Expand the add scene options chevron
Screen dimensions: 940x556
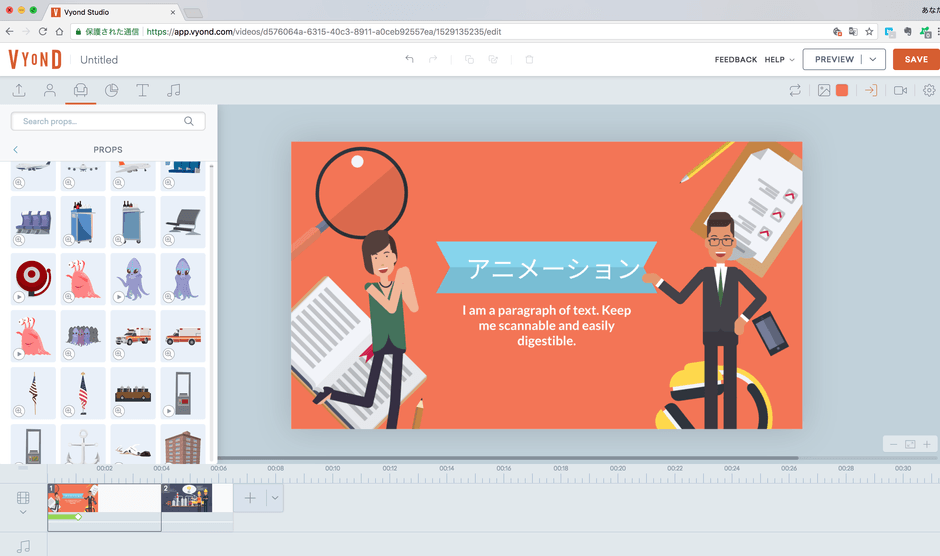tap(275, 497)
